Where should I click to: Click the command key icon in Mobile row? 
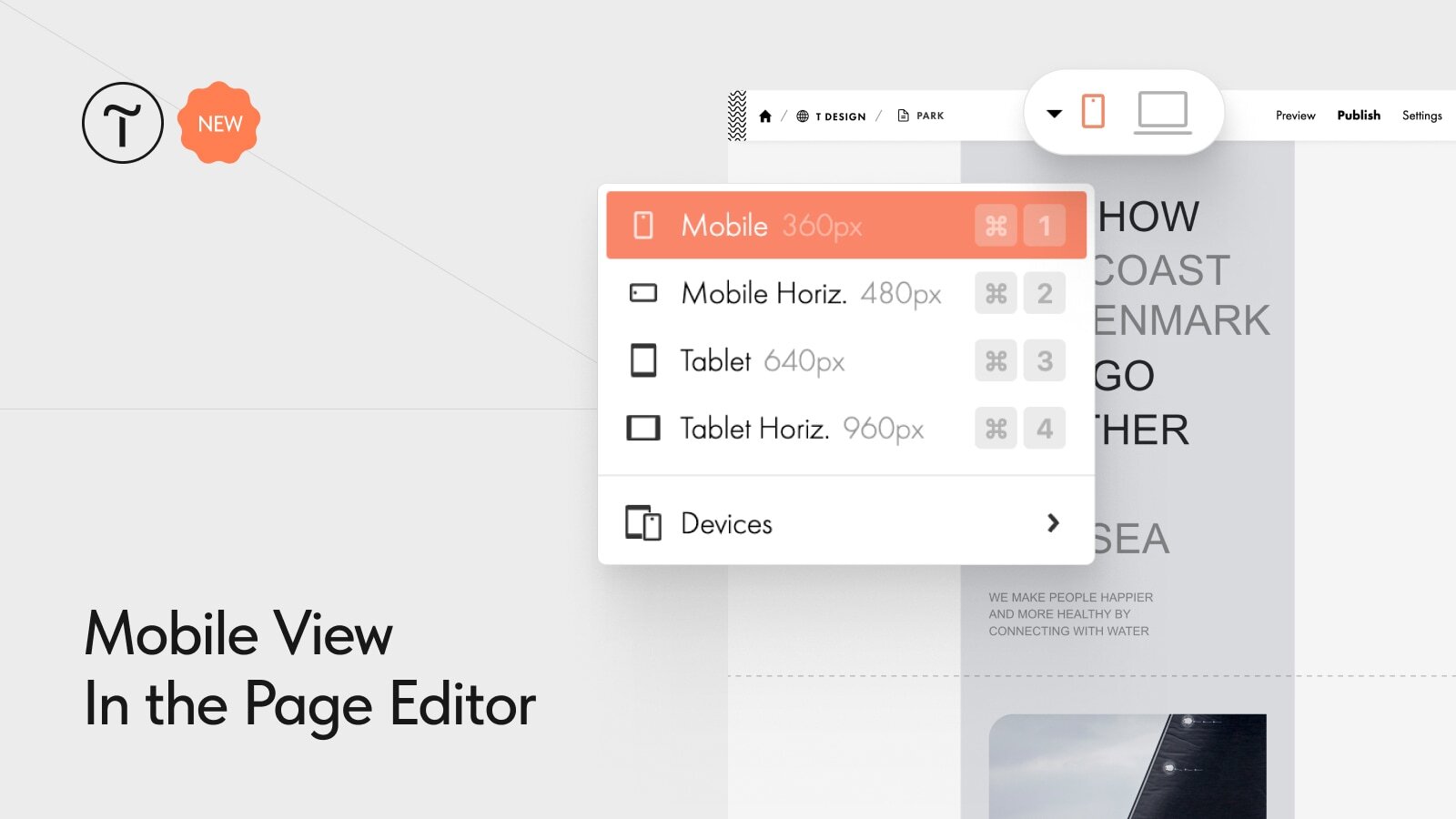point(996,225)
